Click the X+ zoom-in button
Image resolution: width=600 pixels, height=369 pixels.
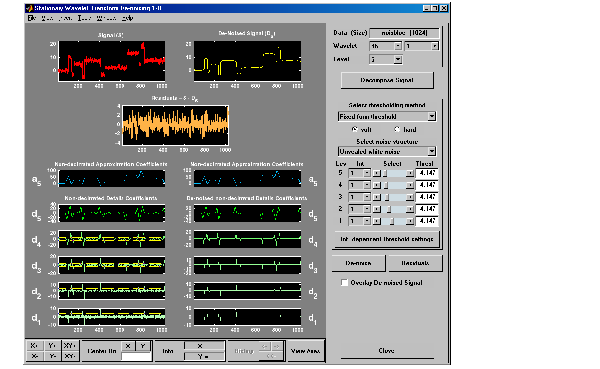[34, 346]
